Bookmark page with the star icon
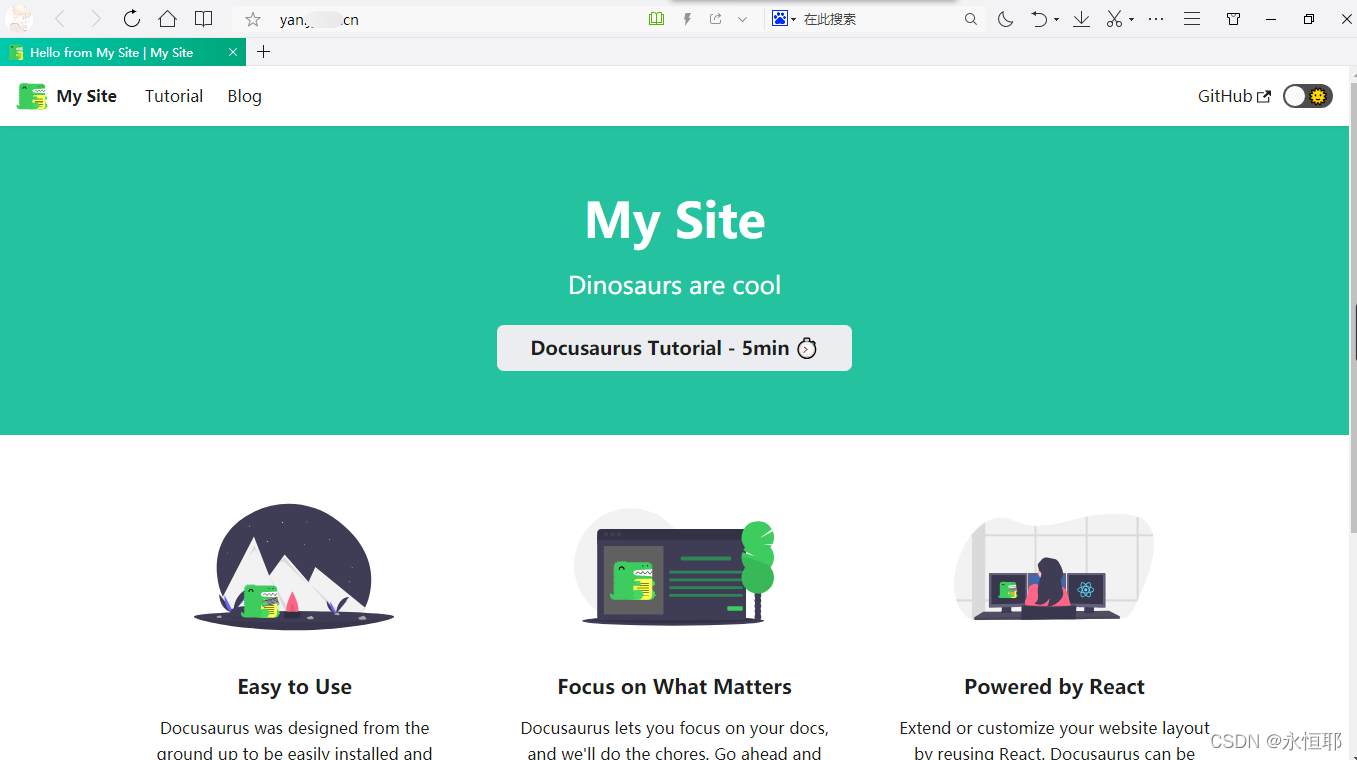 [x=253, y=19]
